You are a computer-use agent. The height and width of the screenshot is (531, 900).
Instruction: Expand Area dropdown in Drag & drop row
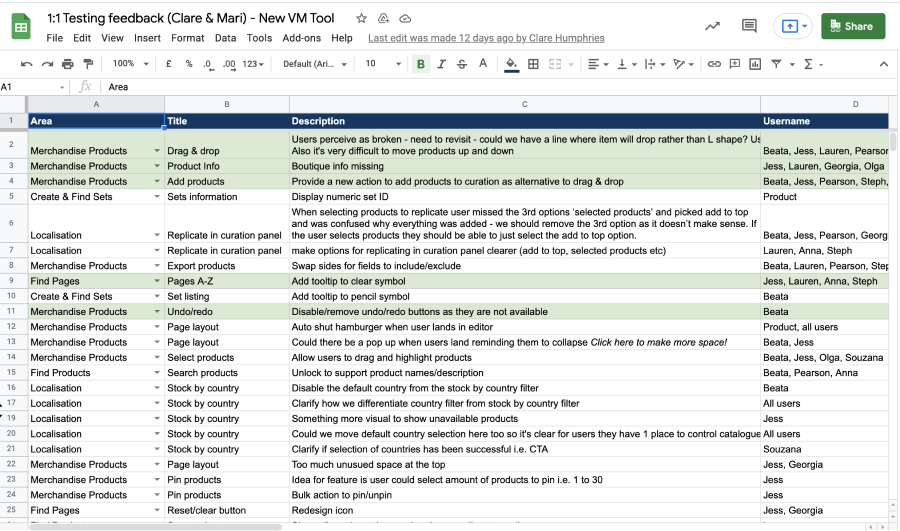(157, 151)
